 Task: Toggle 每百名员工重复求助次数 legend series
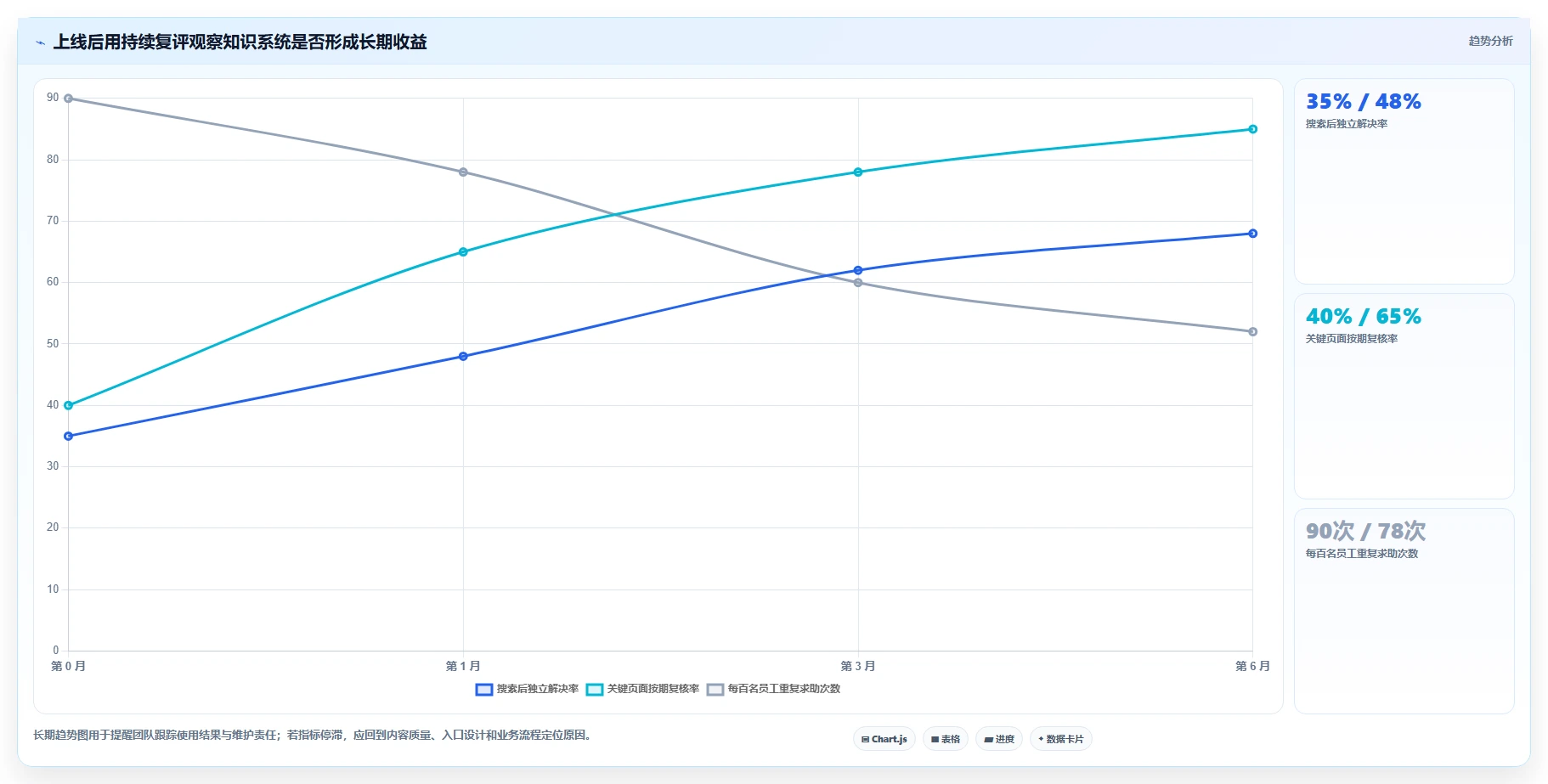coord(773,689)
